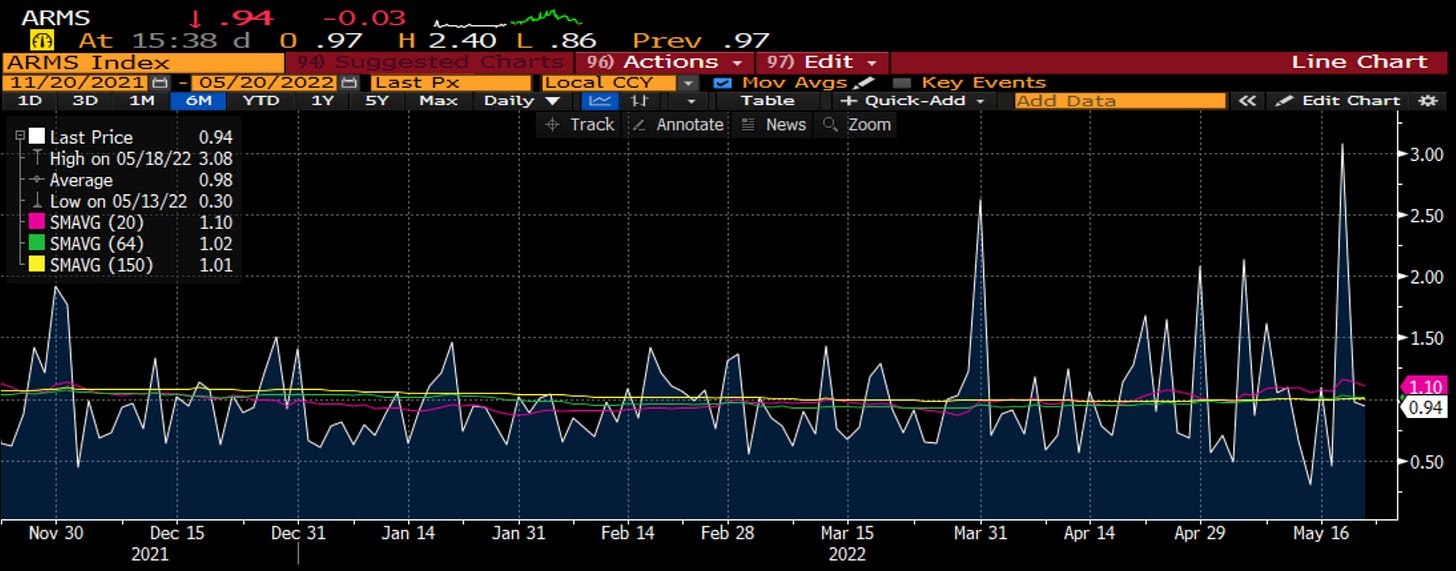
Task: Switch to Table view
Action: [x=768, y=100]
